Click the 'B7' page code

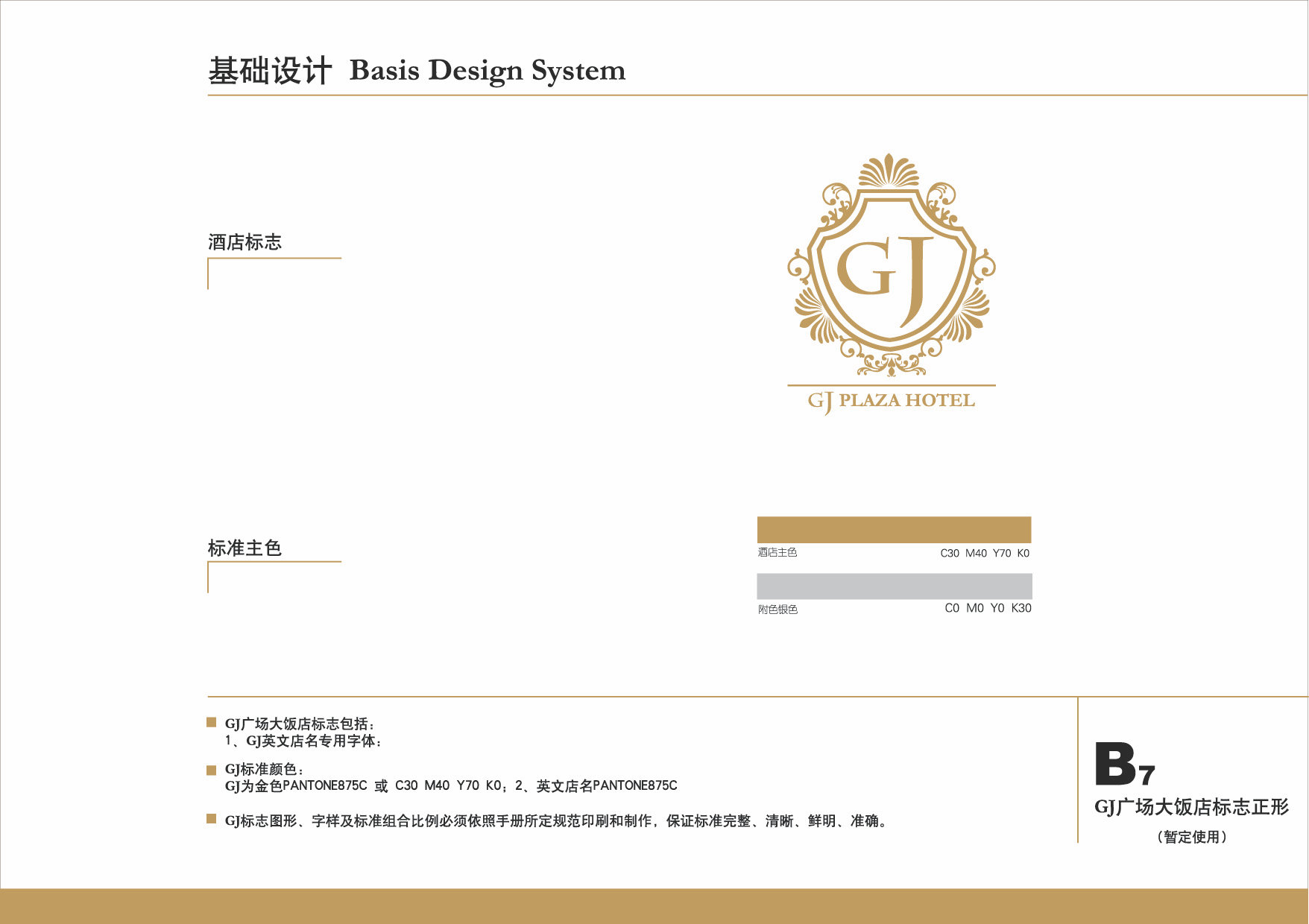(1125, 765)
